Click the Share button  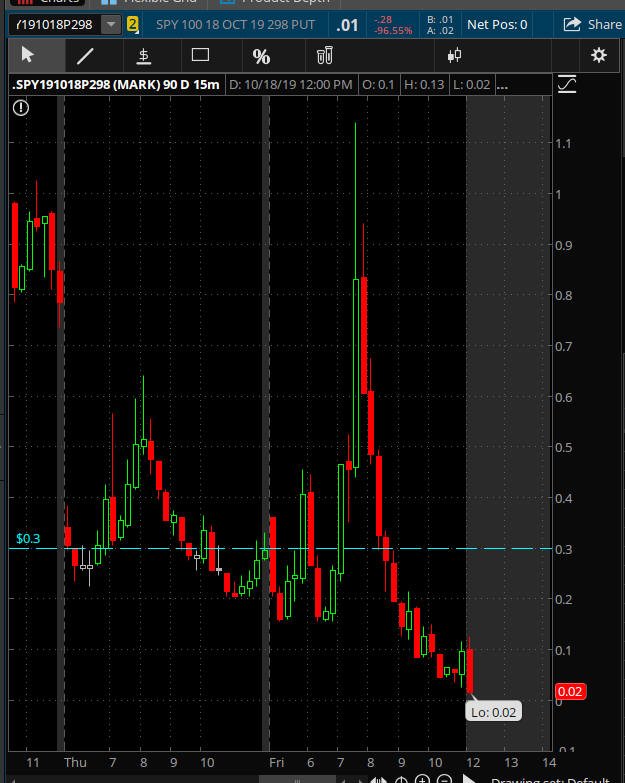click(593, 24)
